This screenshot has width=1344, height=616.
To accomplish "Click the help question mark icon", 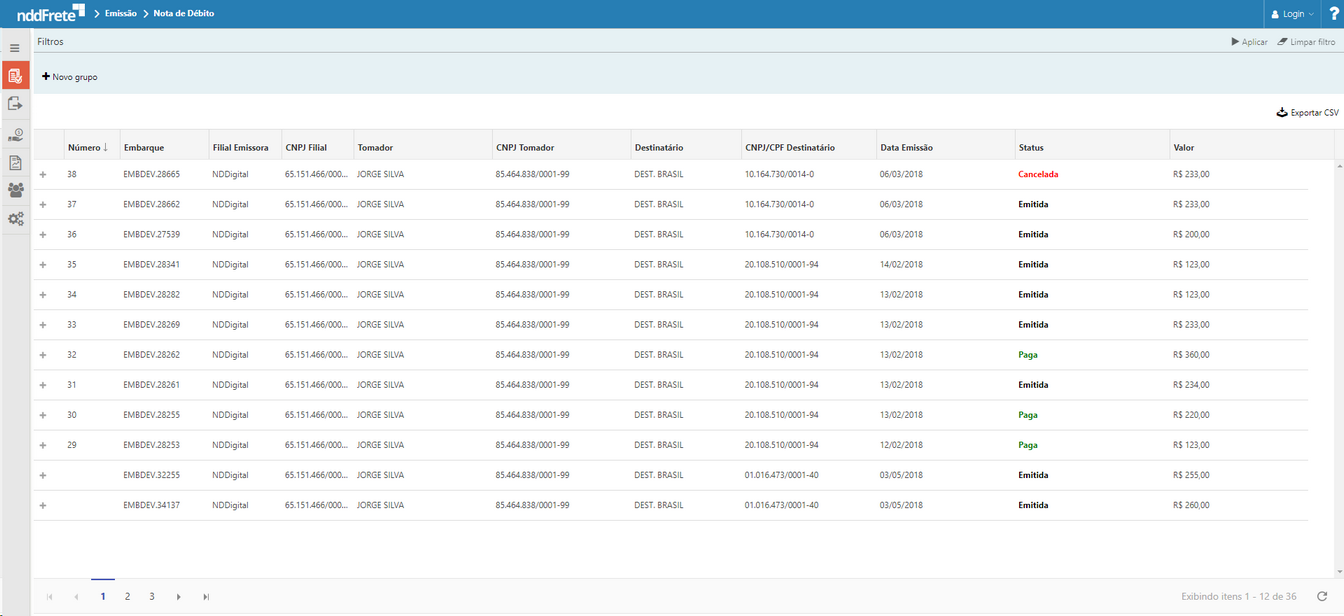I will [x=1334, y=14].
